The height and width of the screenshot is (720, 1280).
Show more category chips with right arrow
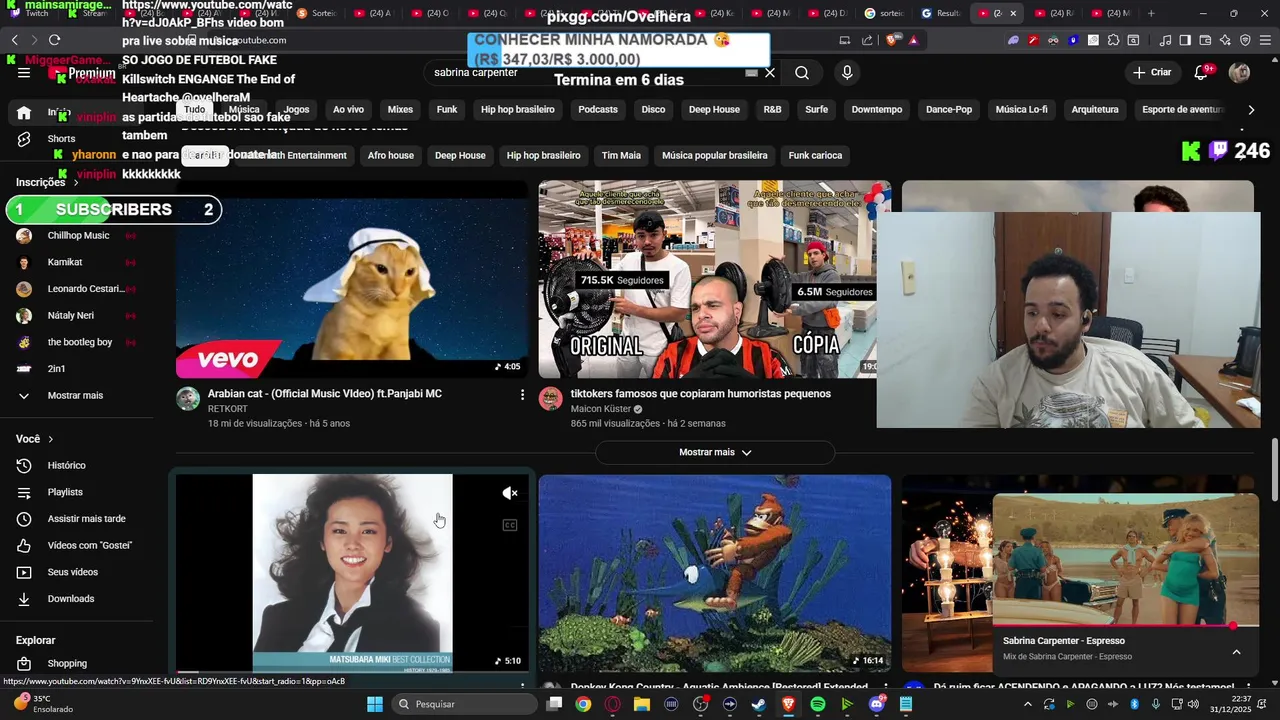coord(1251,110)
